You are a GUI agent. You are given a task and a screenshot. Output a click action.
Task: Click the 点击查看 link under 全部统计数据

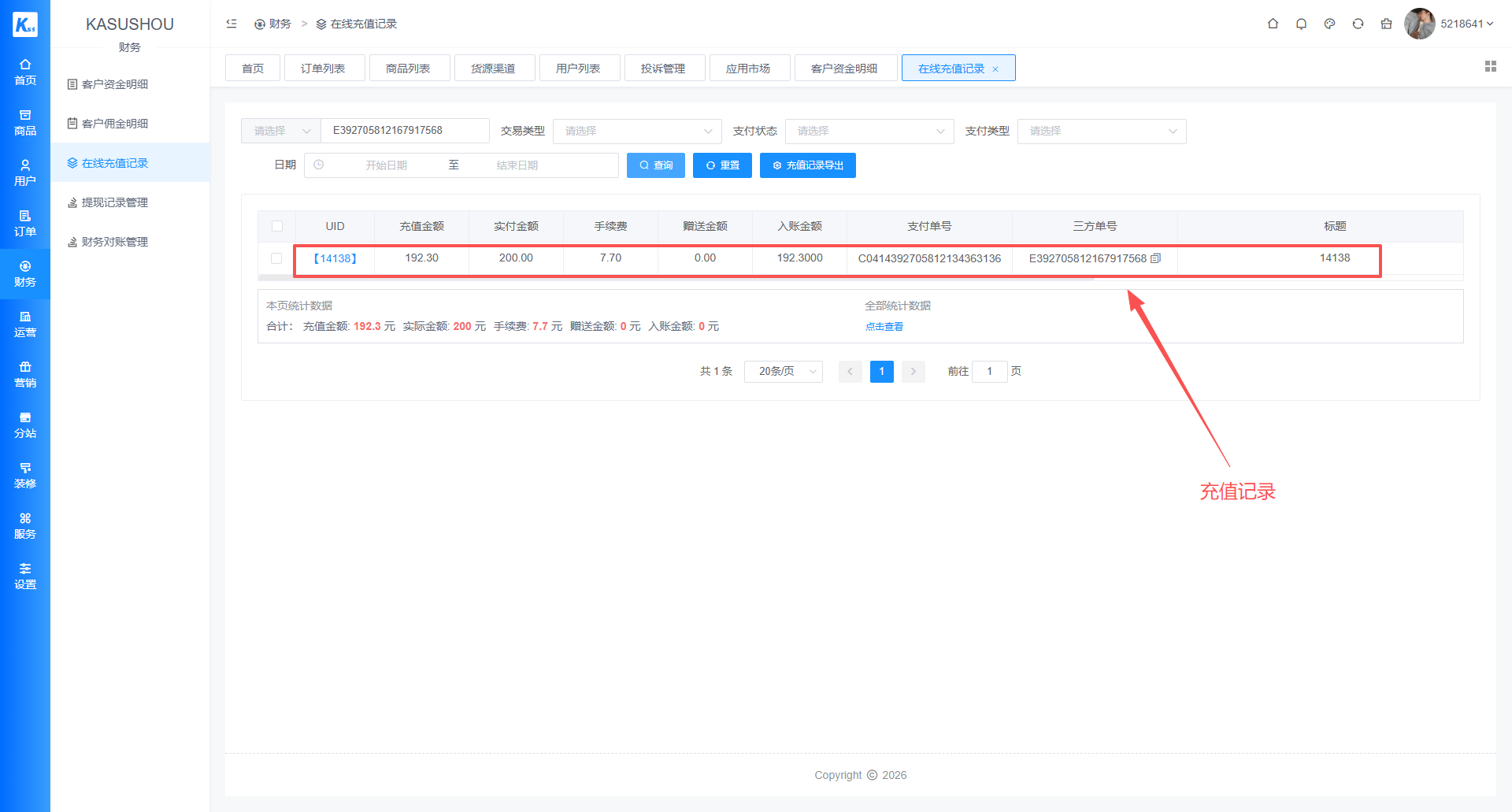click(884, 326)
